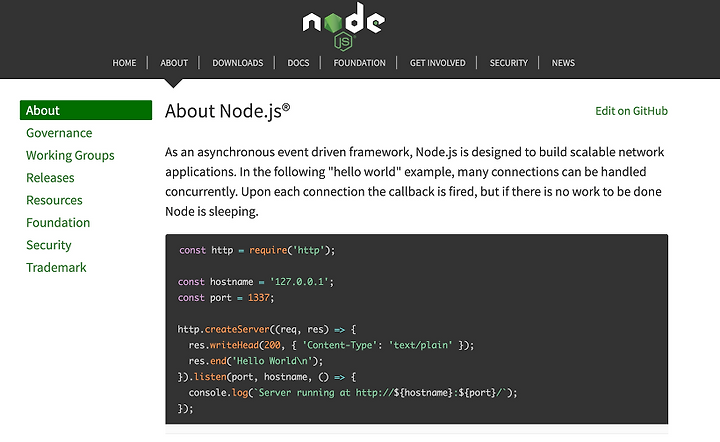This screenshot has height=442, width=720.
Task: Click Foundation in the sidebar
Action: 58,223
